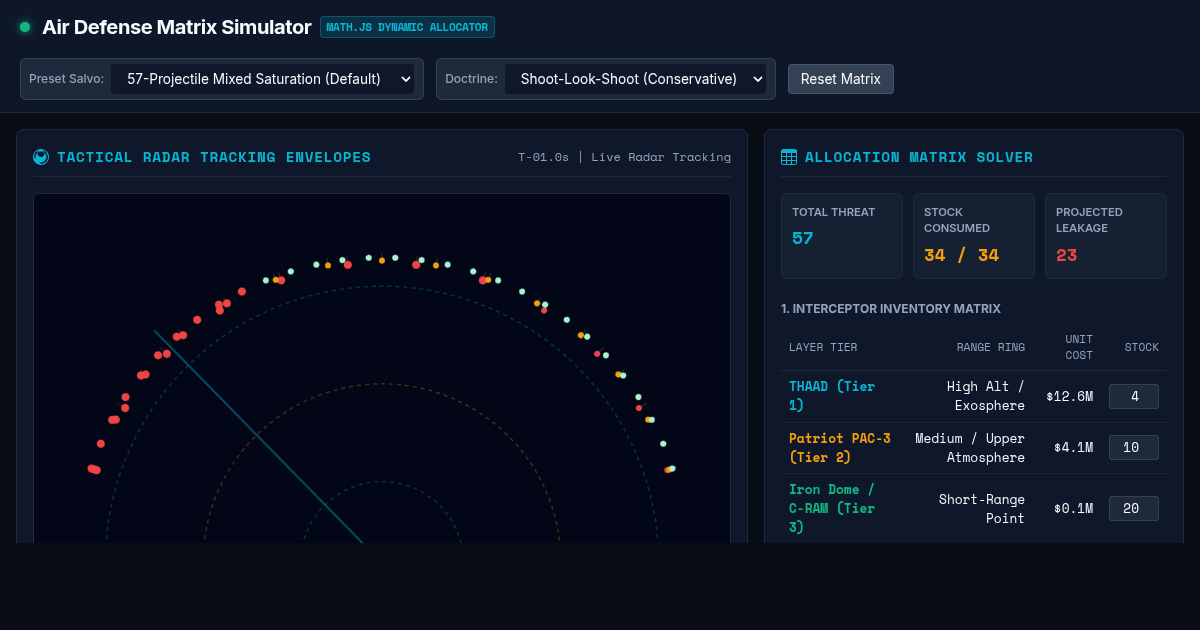Click the Stock Consumed value 34 / 34
The image size is (1200, 630).
point(961,255)
